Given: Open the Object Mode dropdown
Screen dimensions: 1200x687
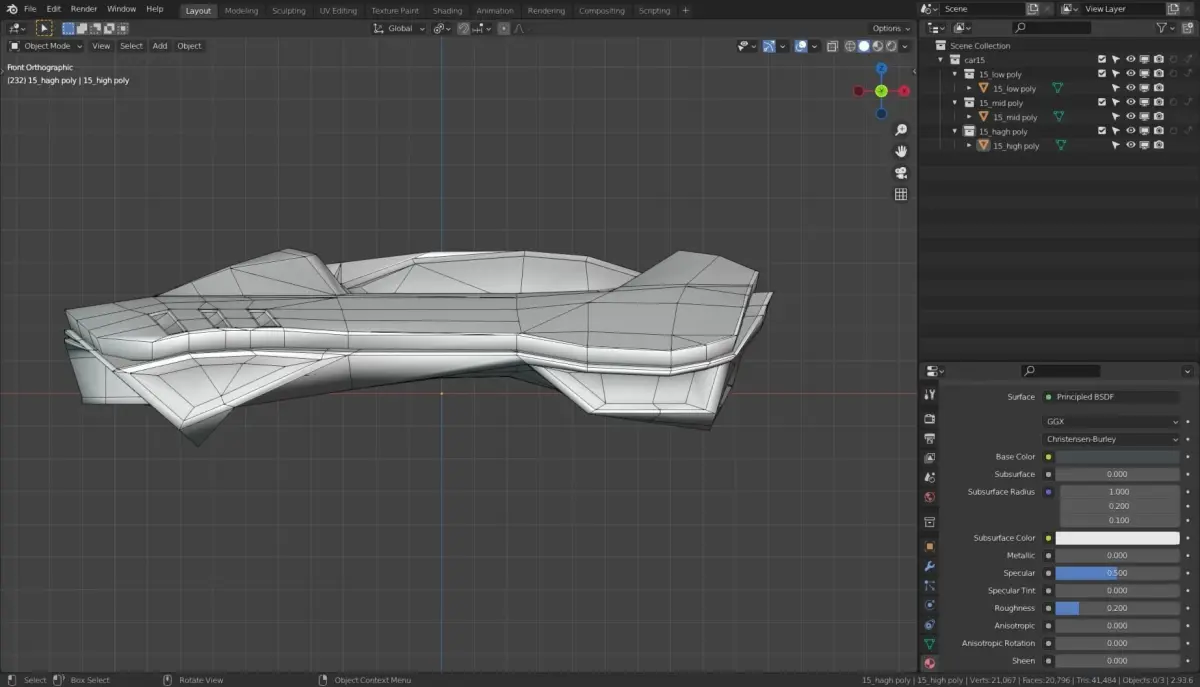Looking at the screenshot, I should pyautogui.click(x=47, y=46).
